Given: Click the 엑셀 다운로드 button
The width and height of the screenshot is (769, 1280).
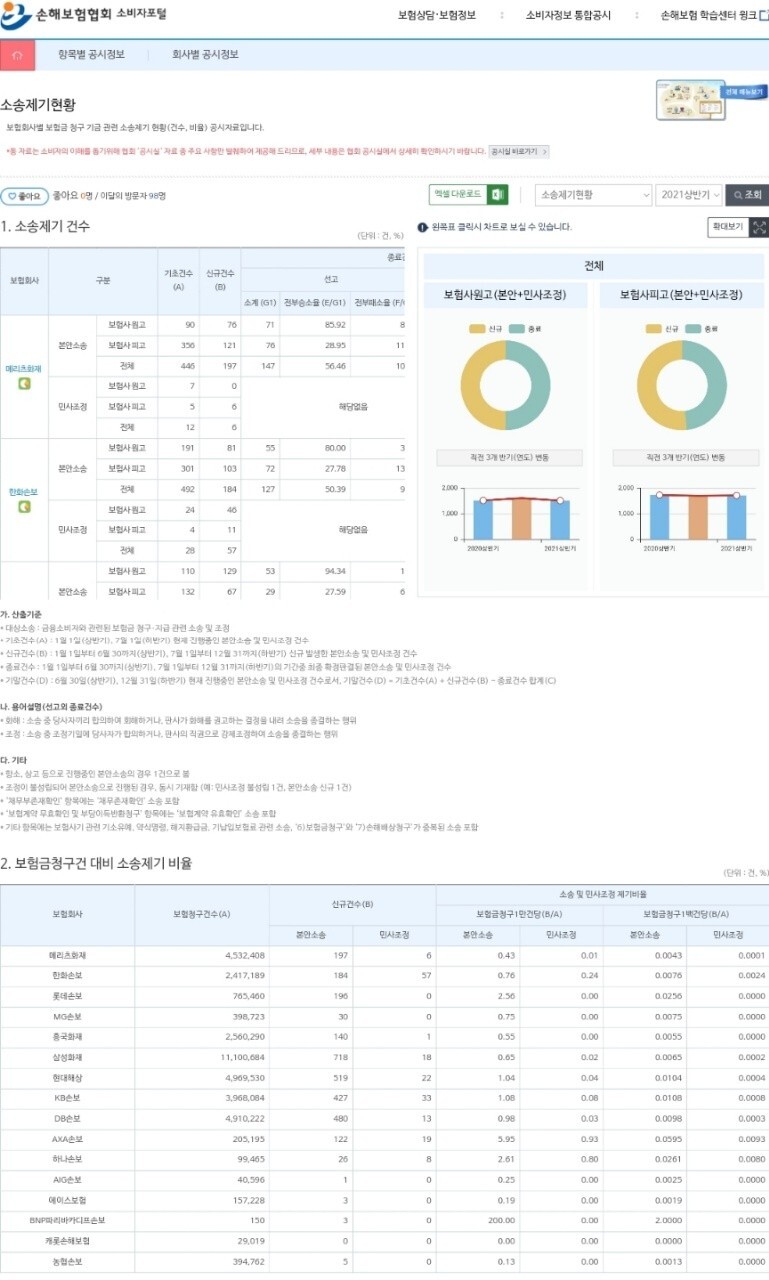Looking at the screenshot, I should coord(469,194).
